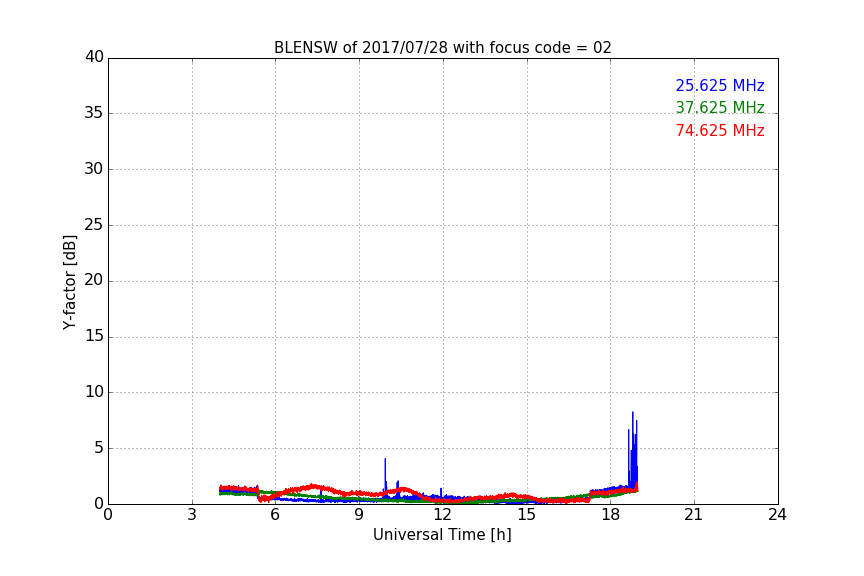Click the y-axis tick label '25'

point(94,224)
